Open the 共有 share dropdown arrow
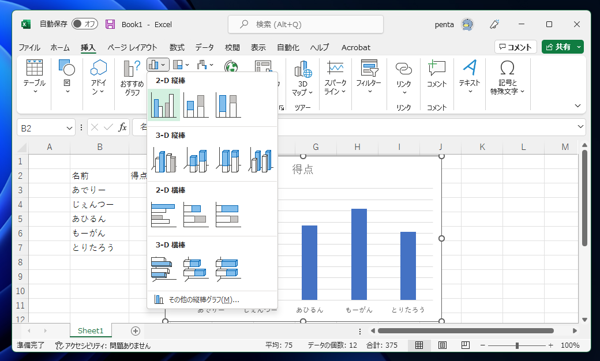Viewport: 600px width, 361px height. pos(579,47)
